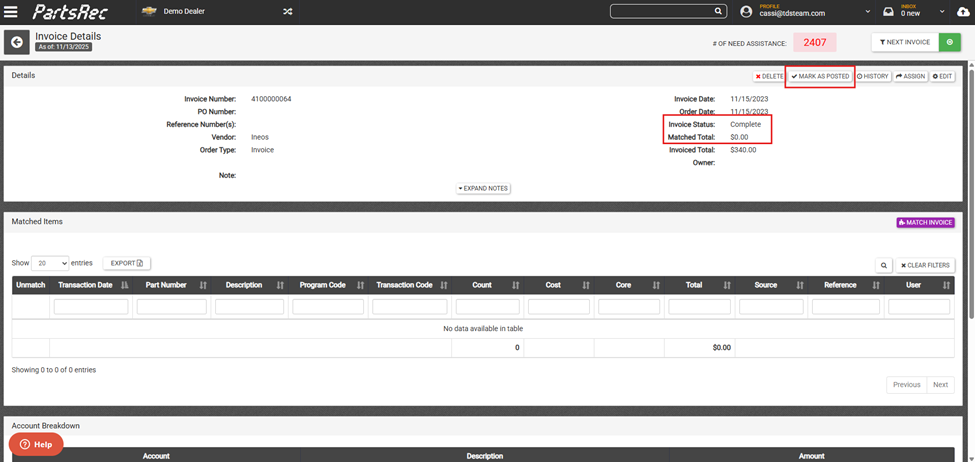This screenshot has width=975, height=462.
Task: Go to Next page of table
Action: click(x=940, y=385)
